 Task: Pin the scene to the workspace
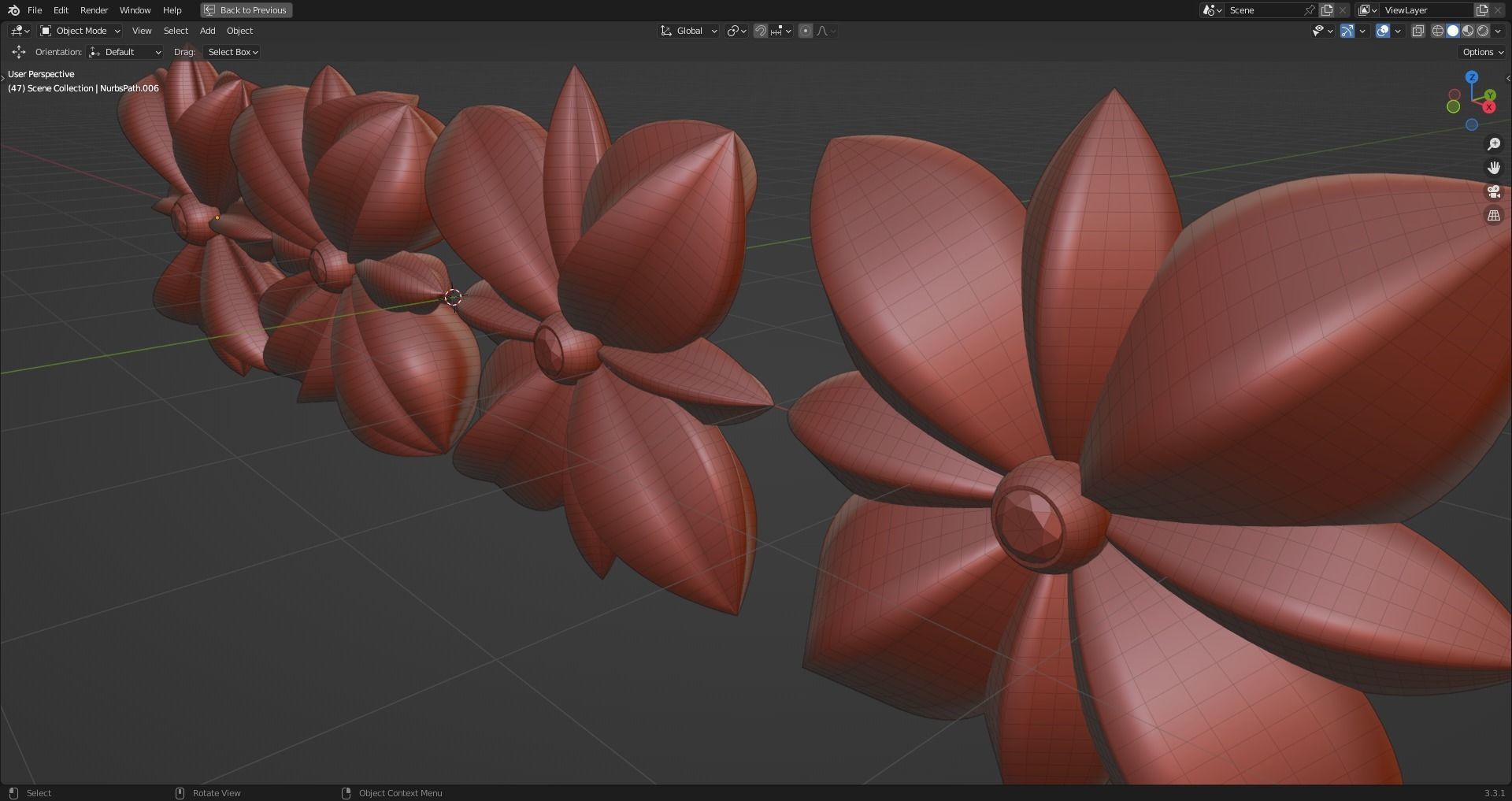pyautogui.click(x=1310, y=10)
